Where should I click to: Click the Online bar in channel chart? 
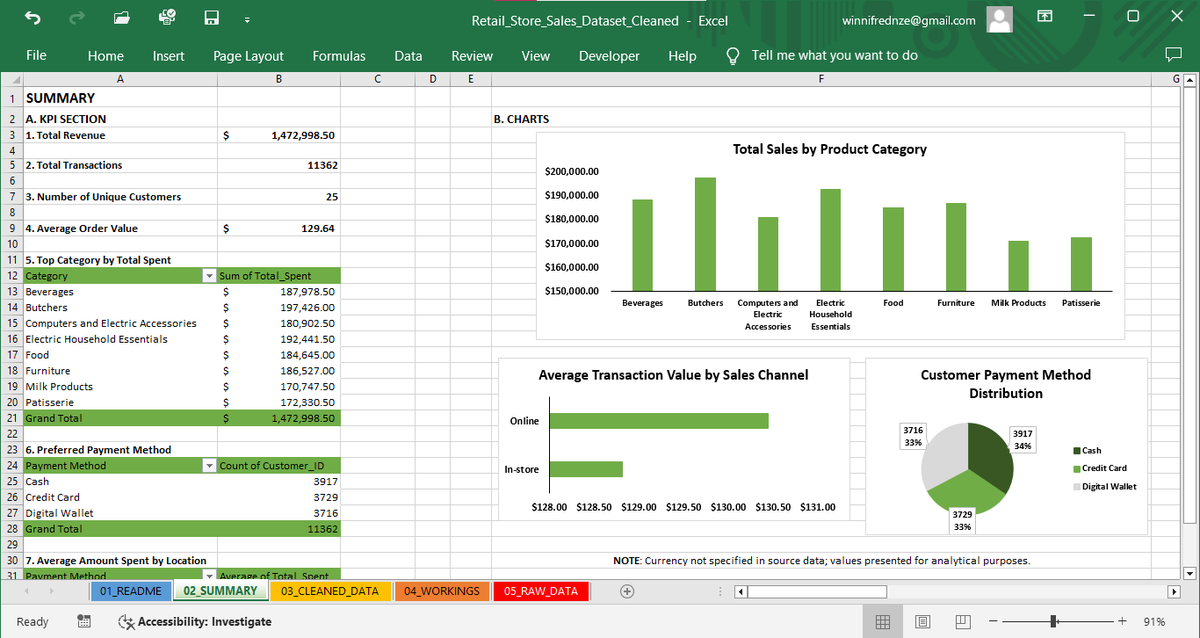click(x=659, y=420)
